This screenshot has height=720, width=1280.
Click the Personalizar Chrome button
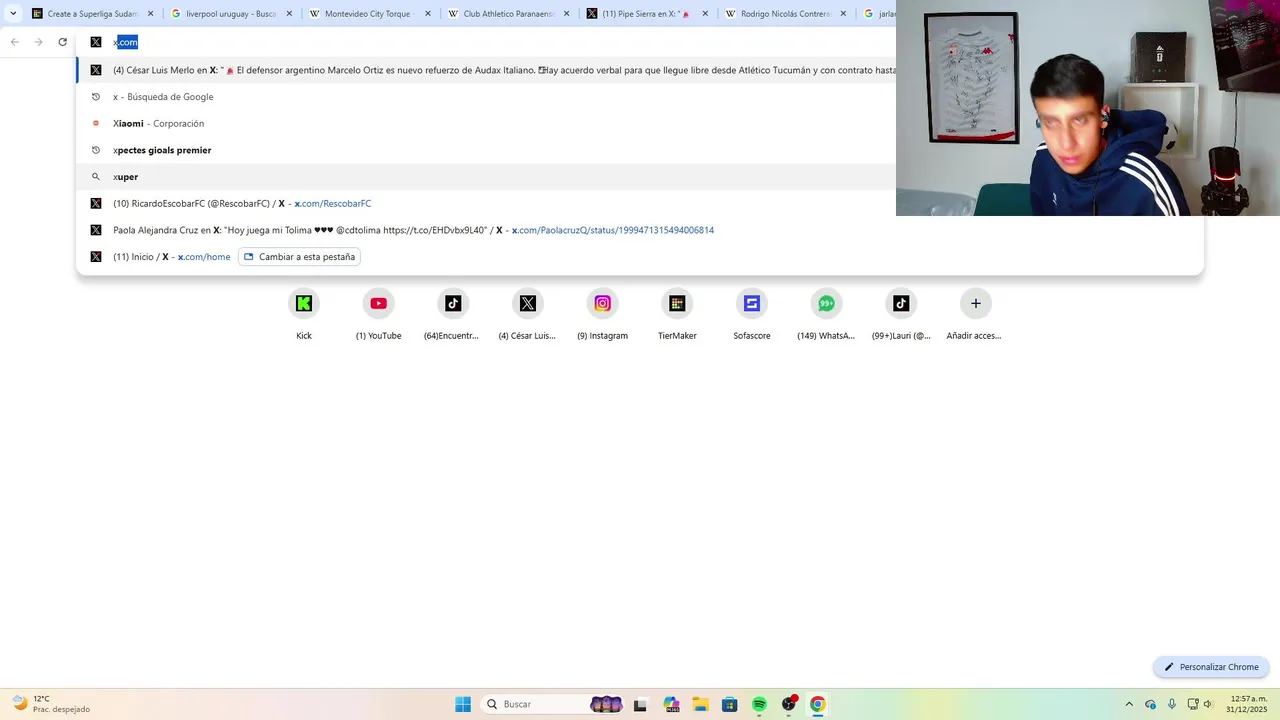point(1211,667)
